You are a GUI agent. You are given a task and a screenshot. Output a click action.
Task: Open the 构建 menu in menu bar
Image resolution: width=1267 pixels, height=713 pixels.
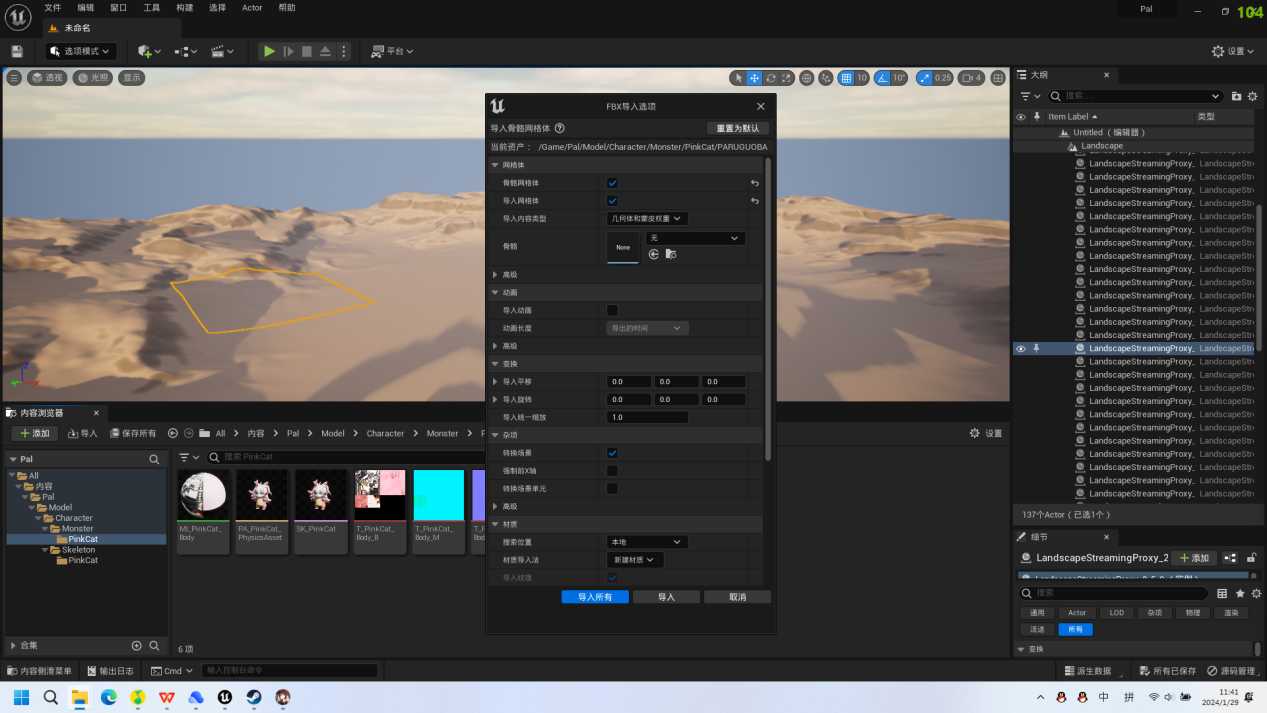click(x=184, y=8)
